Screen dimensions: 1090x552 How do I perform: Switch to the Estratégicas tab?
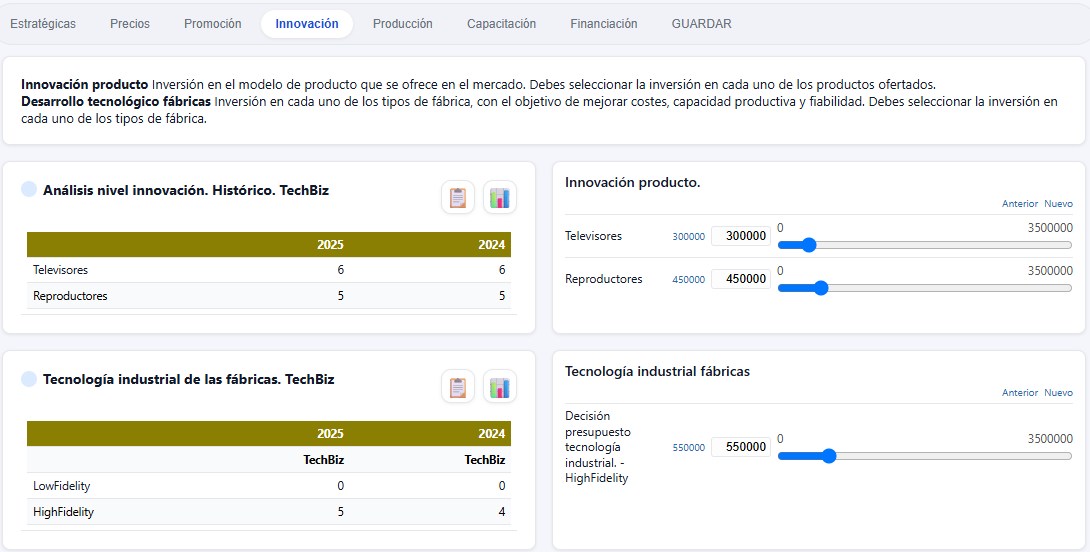pyautogui.click(x=43, y=24)
